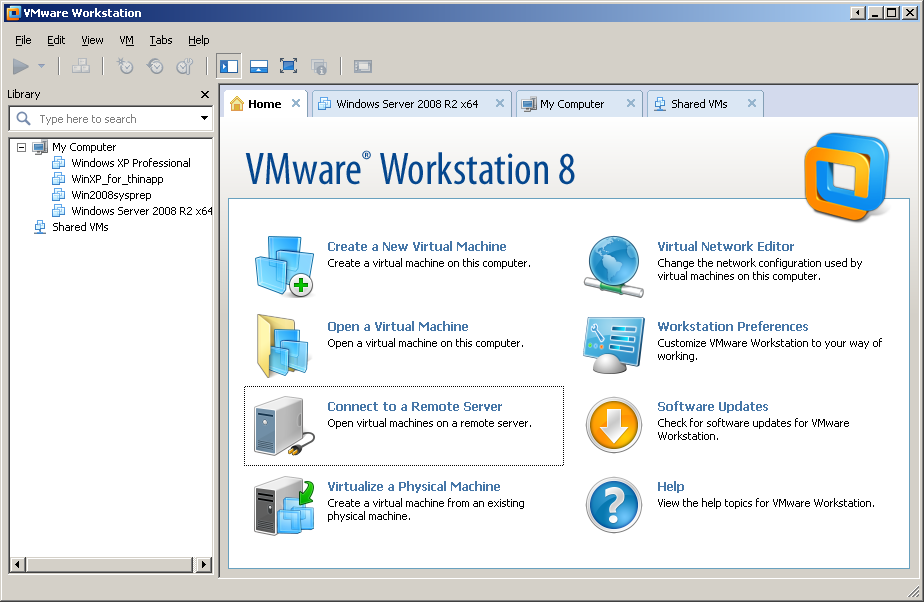Viewport: 924px width, 602px height.
Task: Click the console view toolbar icon
Action: [x=362, y=67]
